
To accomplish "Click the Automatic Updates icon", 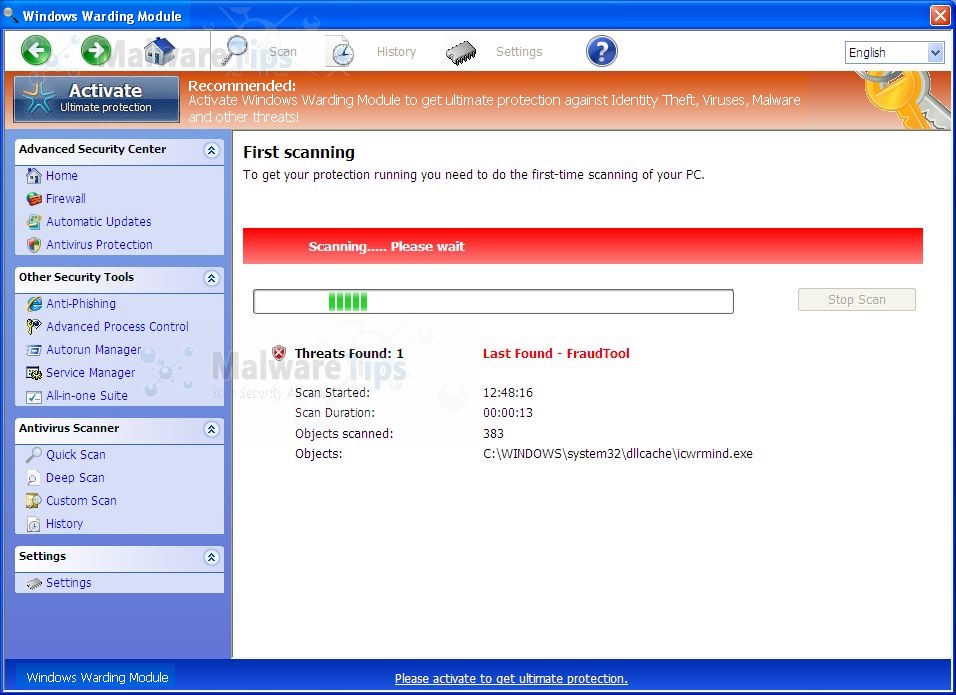I will click(x=34, y=222).
